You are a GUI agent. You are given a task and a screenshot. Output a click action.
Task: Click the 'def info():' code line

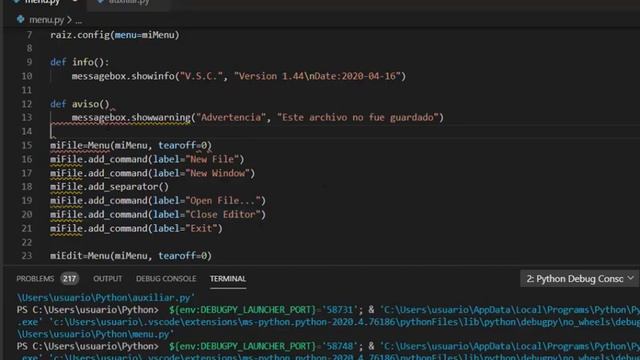coord(80,62)
